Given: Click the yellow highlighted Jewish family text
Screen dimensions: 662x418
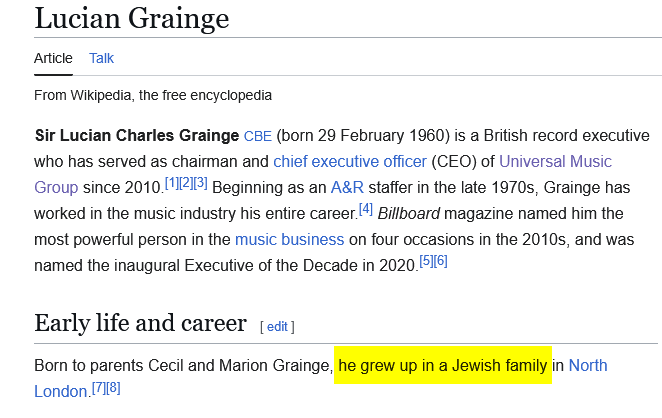Looking at the screenshot, I should click(443, 365).
